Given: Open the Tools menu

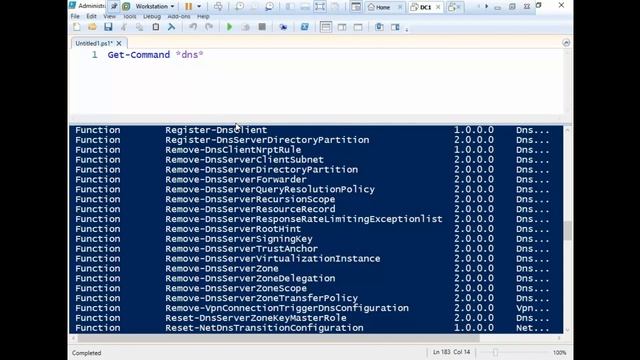Looking at the screenshot, I should pyautogui.click(x=130, y=16).
